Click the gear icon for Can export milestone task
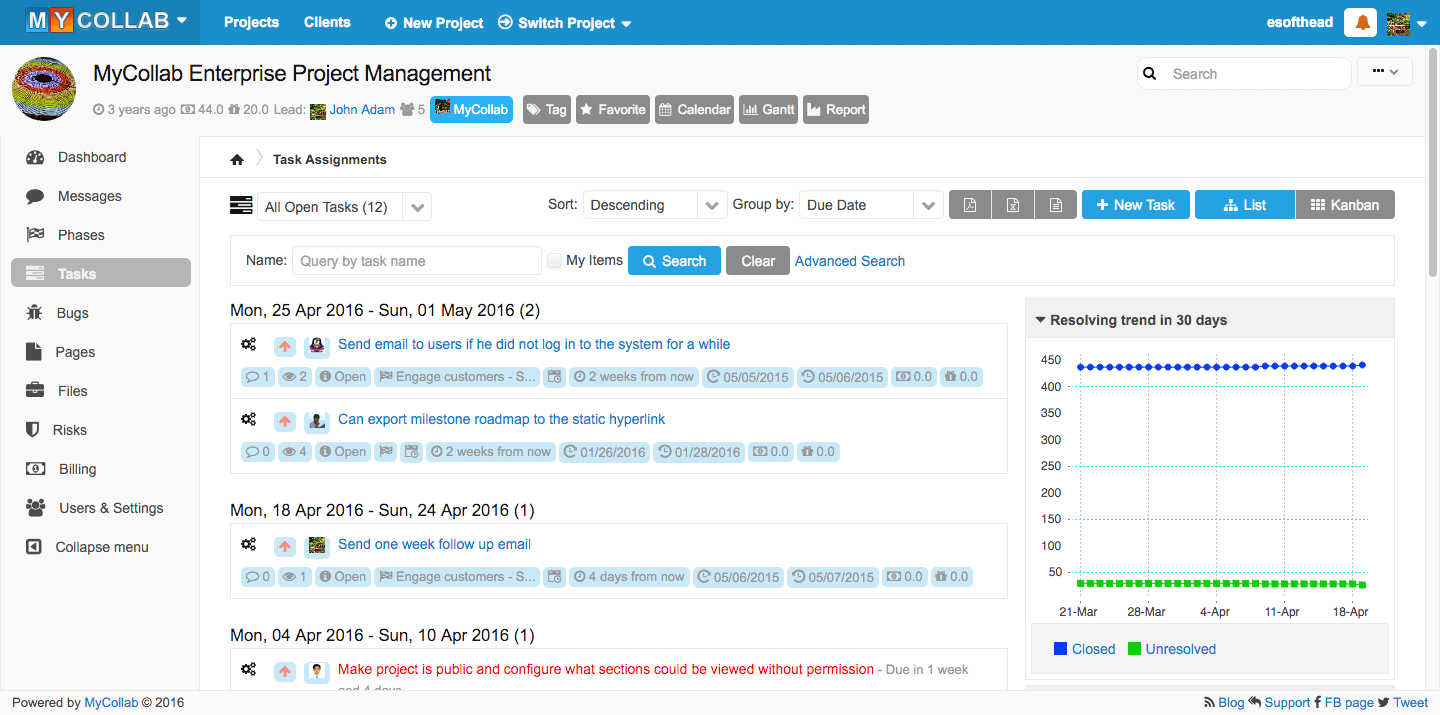The width and height of the screenshot is (1440, 715). pyautogui.click(x=249, y=419)
